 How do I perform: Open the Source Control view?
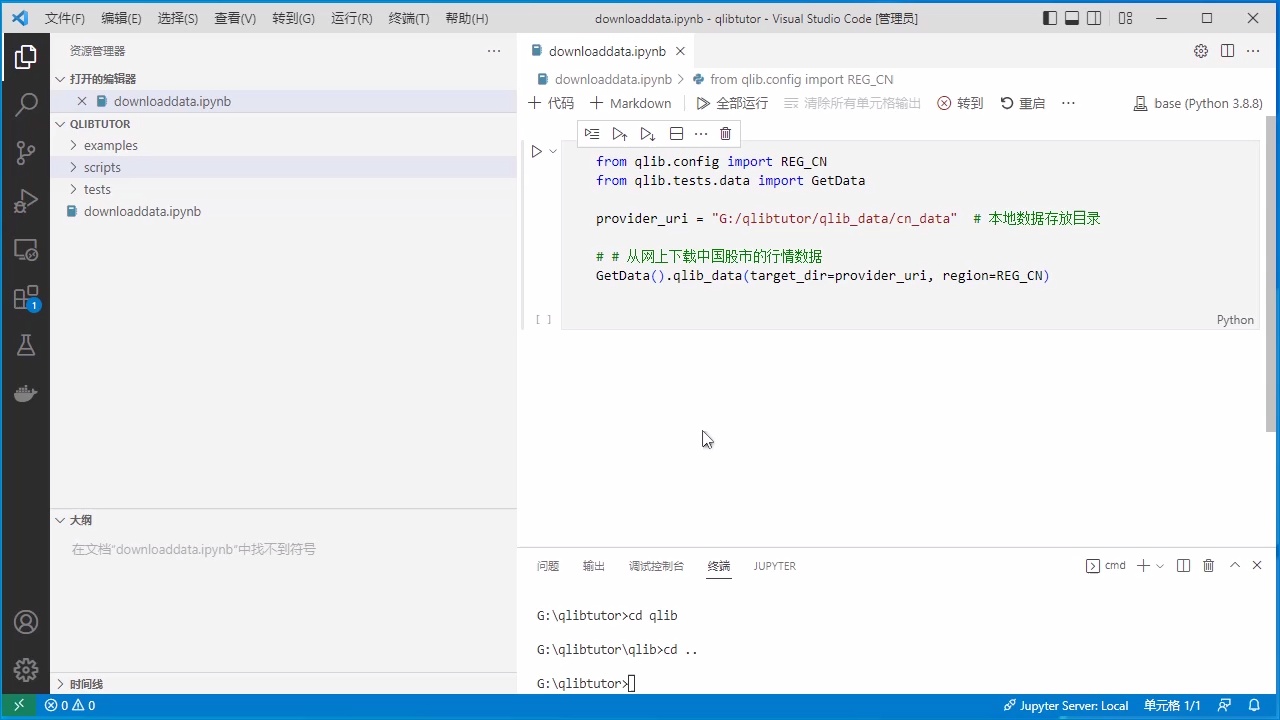[26, 153]
